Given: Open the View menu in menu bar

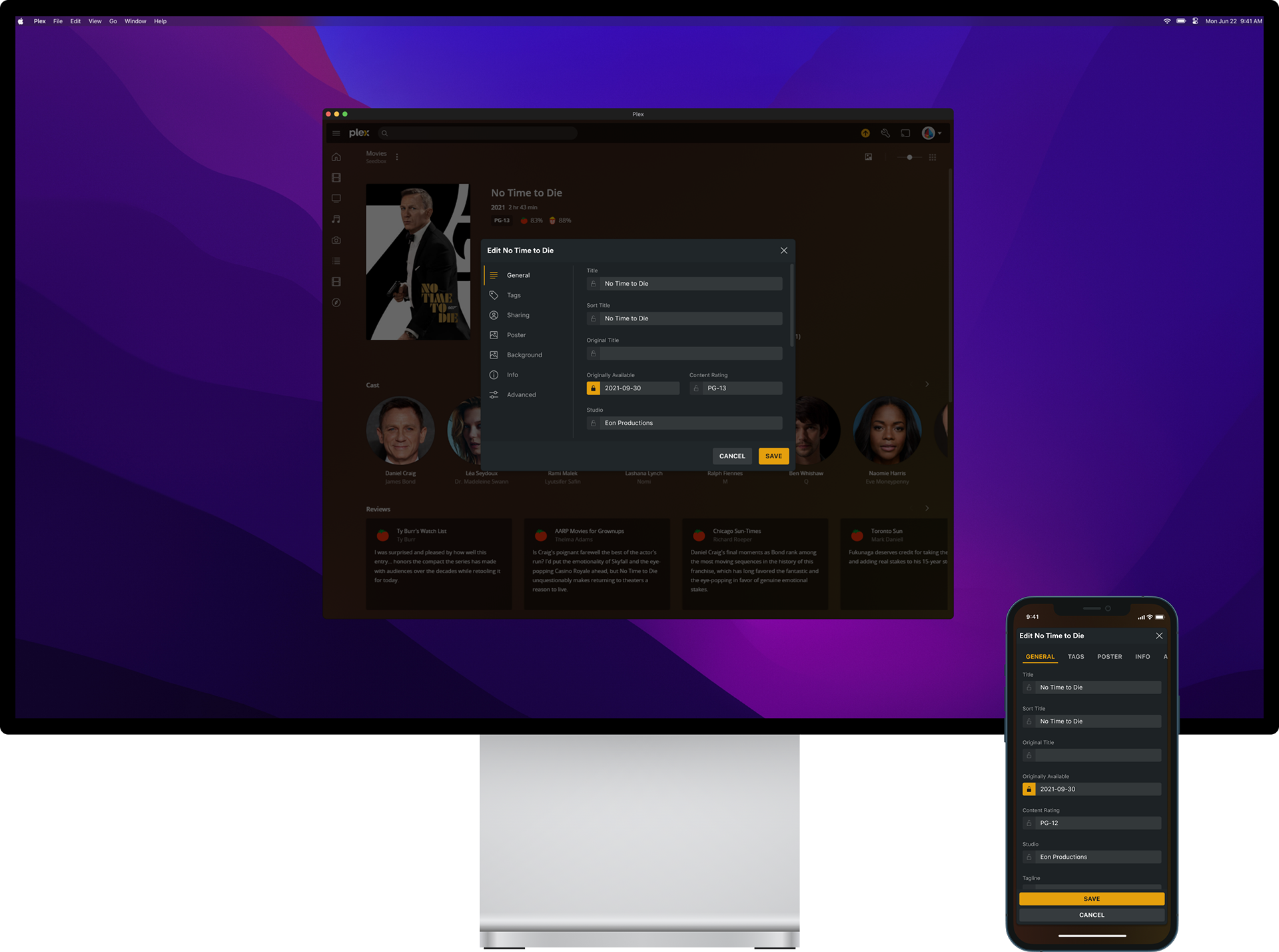Looking at the screenshot, I should (x=95, y=21).
